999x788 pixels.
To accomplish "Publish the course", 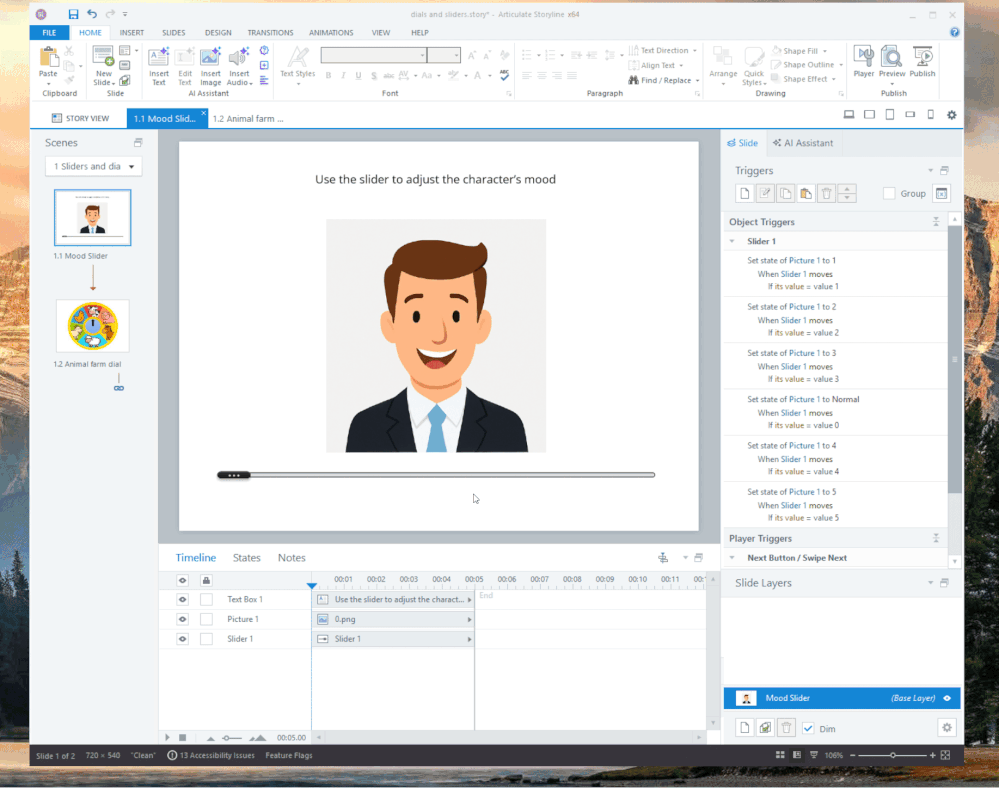I will pos(922,62).
